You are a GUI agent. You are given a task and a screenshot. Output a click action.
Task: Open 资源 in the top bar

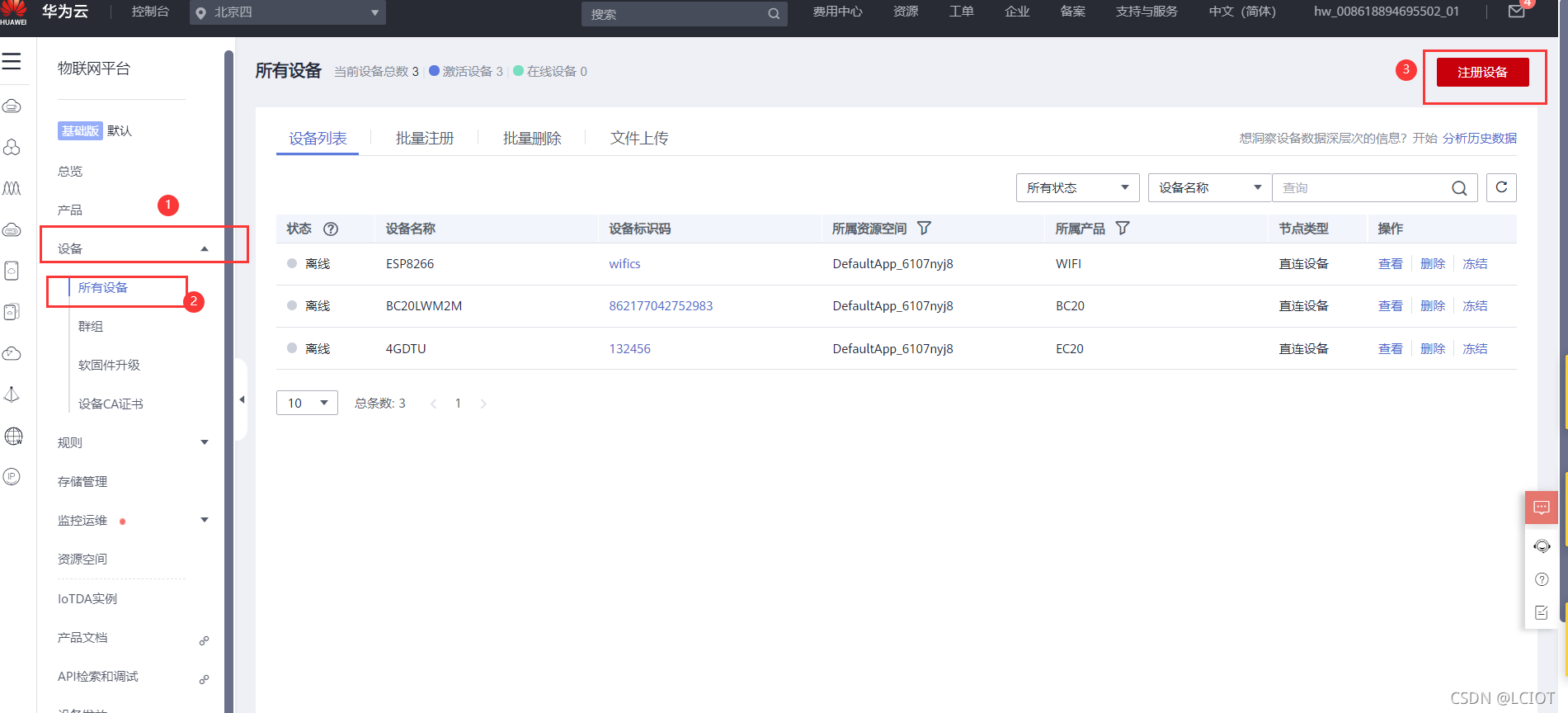(906, 12)
